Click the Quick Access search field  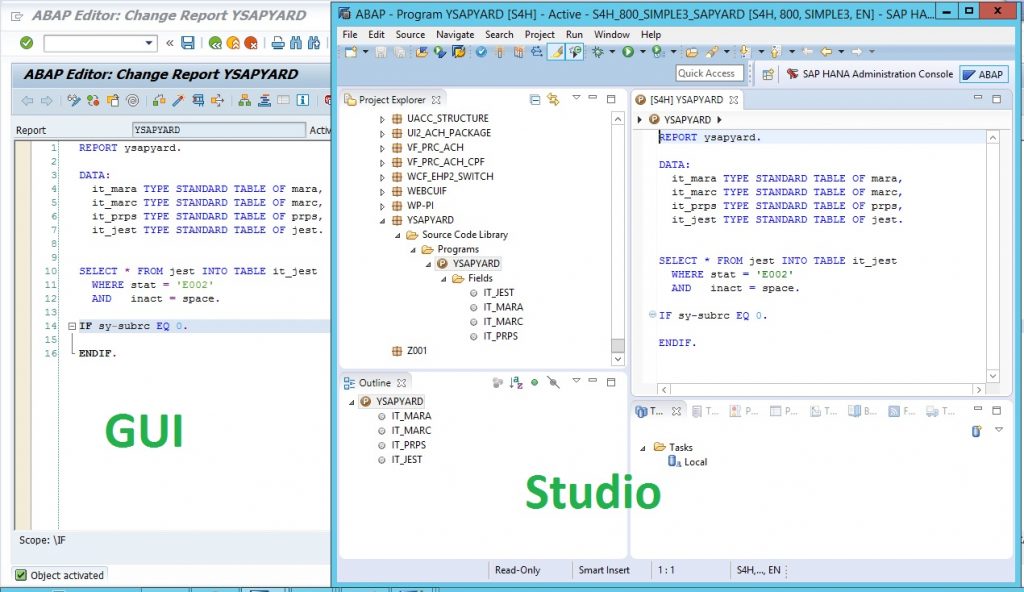click(x=709, y=74)
